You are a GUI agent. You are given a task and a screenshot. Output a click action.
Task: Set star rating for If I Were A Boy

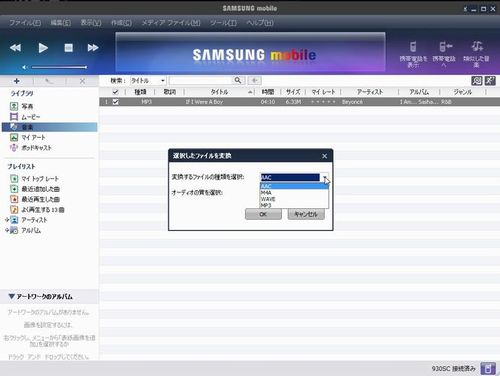(x=323, y=102)
